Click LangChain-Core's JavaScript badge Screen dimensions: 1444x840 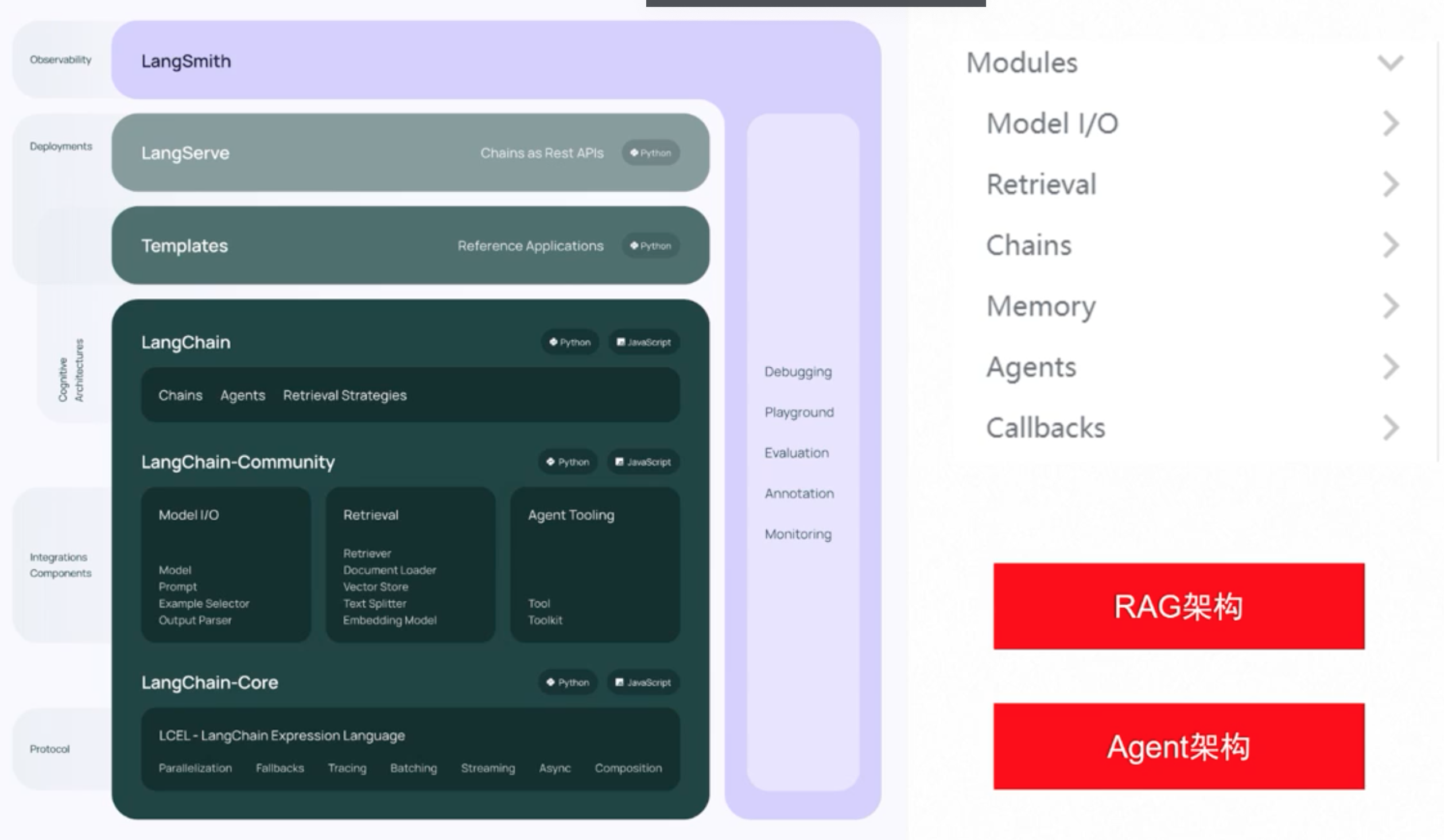(643, 683)
